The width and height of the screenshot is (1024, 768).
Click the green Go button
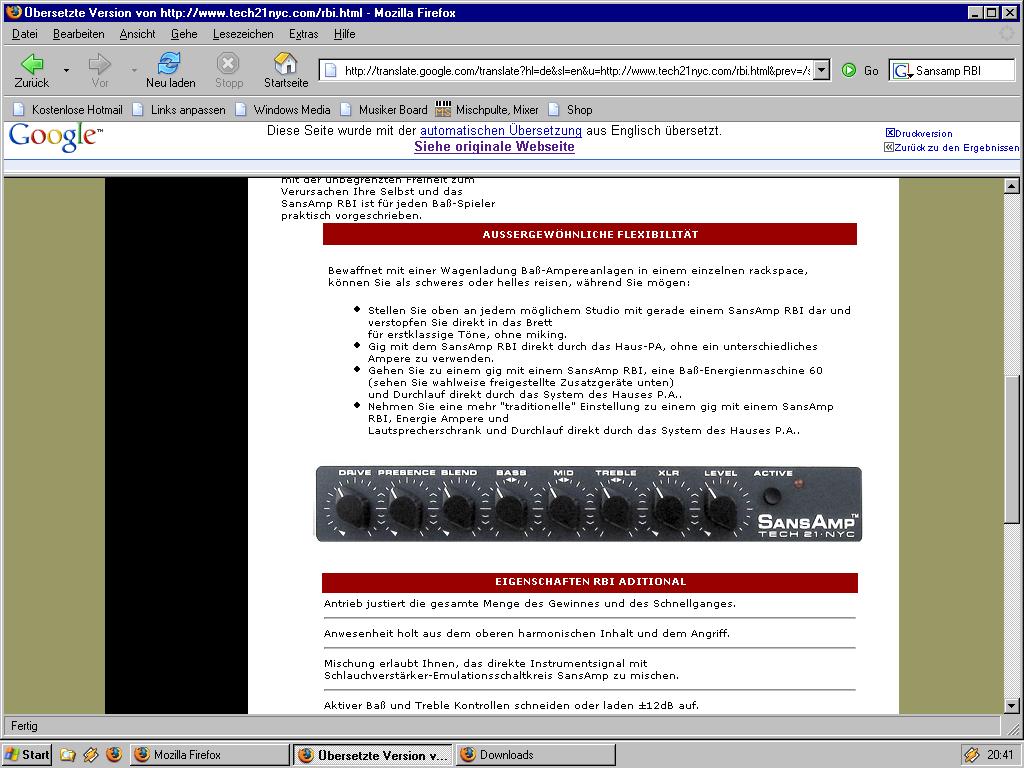point(859,71)
